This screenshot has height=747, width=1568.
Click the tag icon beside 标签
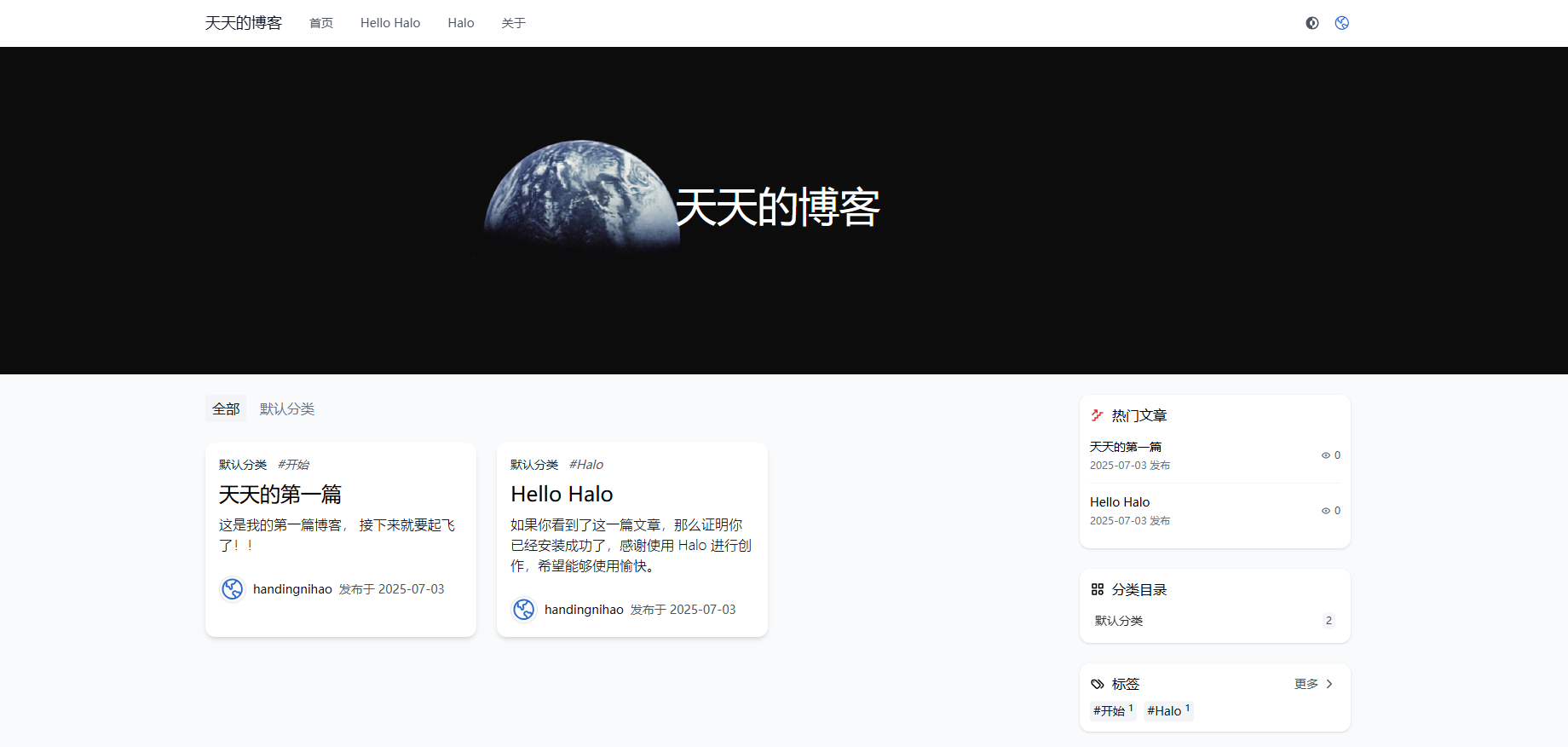pos(1098,684)
